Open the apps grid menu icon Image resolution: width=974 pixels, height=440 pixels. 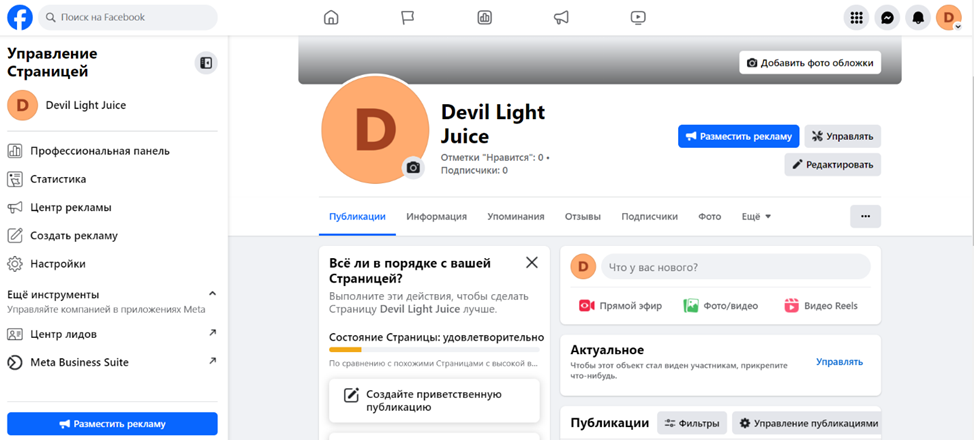[x=856, y=17]
